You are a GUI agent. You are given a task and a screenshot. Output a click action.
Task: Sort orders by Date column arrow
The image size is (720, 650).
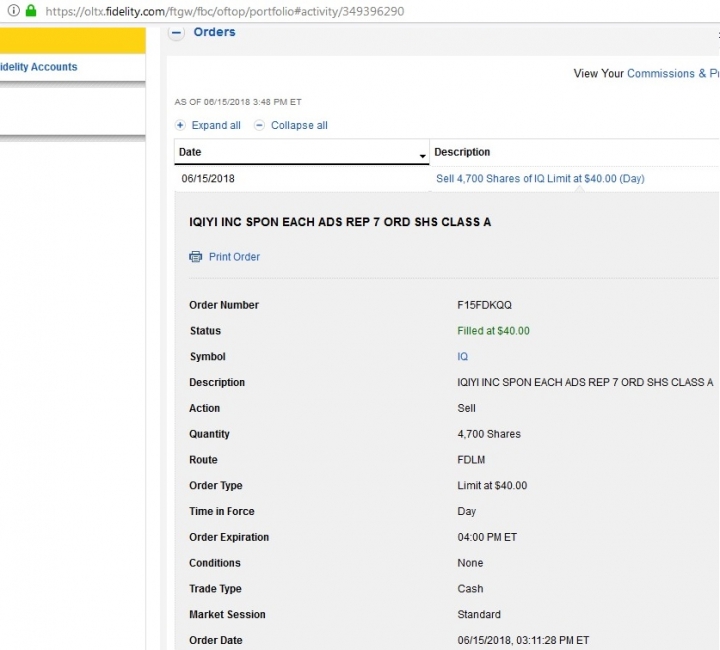(422, 157)
